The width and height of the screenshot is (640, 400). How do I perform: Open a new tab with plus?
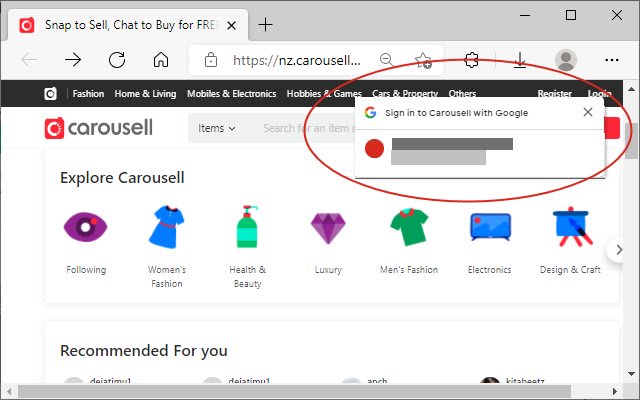(x=265, y=24)
